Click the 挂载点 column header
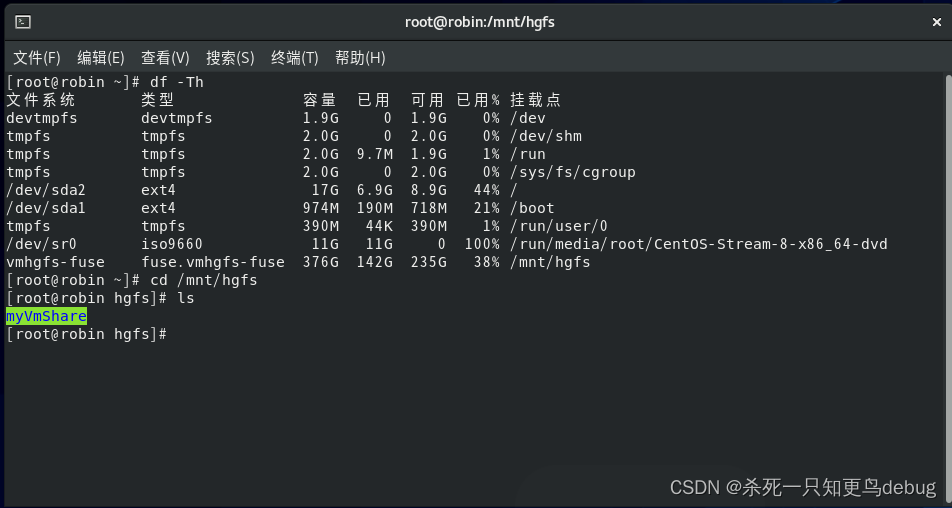Image resolution: width=952 pixels, height=508 pixels. pos(536,100)
